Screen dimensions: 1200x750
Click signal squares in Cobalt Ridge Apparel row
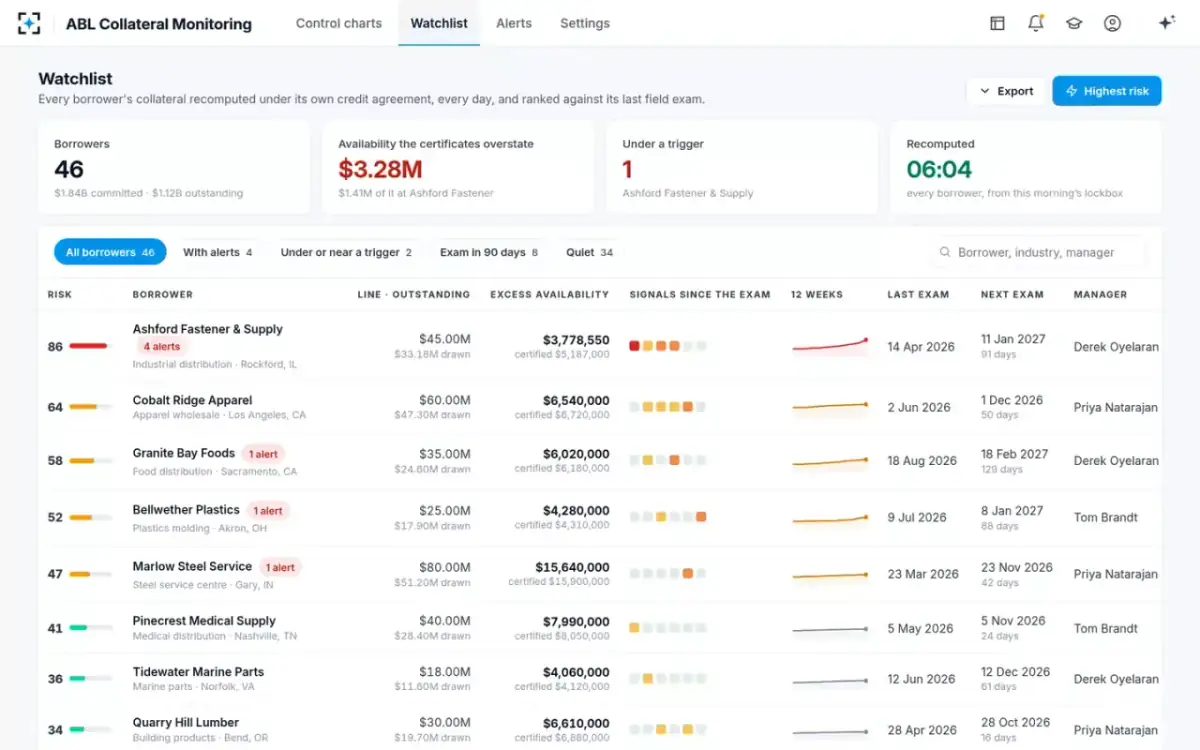tap(668, 407)
